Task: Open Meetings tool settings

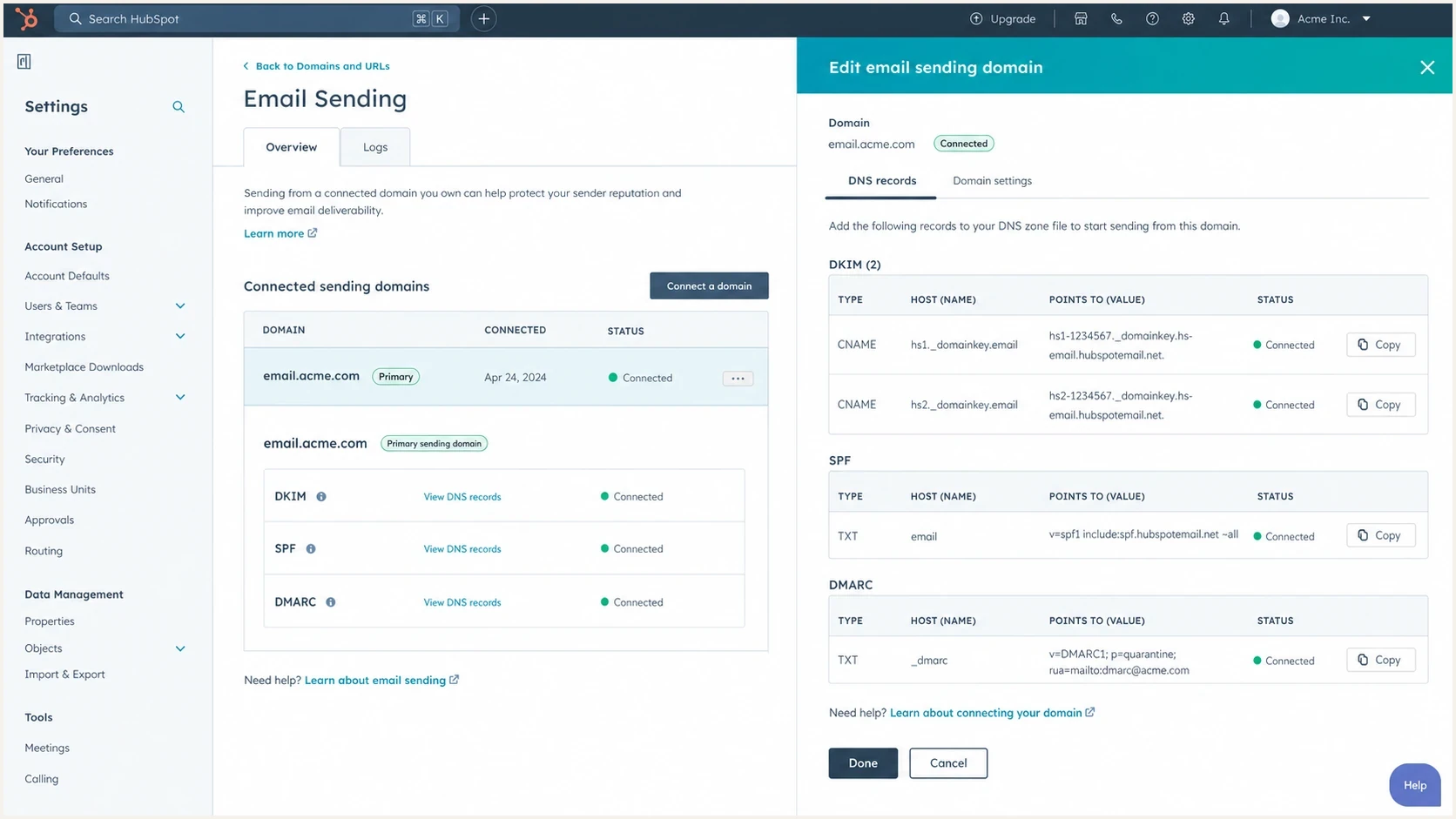Action: click(47, 748)
